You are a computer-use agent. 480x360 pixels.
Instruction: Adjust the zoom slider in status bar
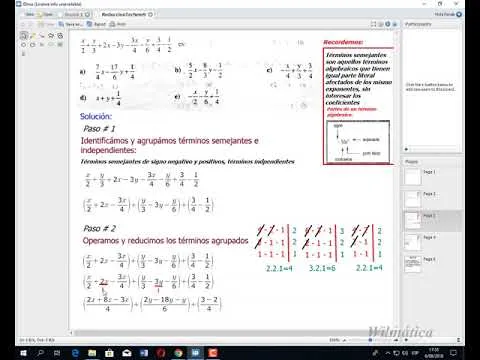point(370,340)
